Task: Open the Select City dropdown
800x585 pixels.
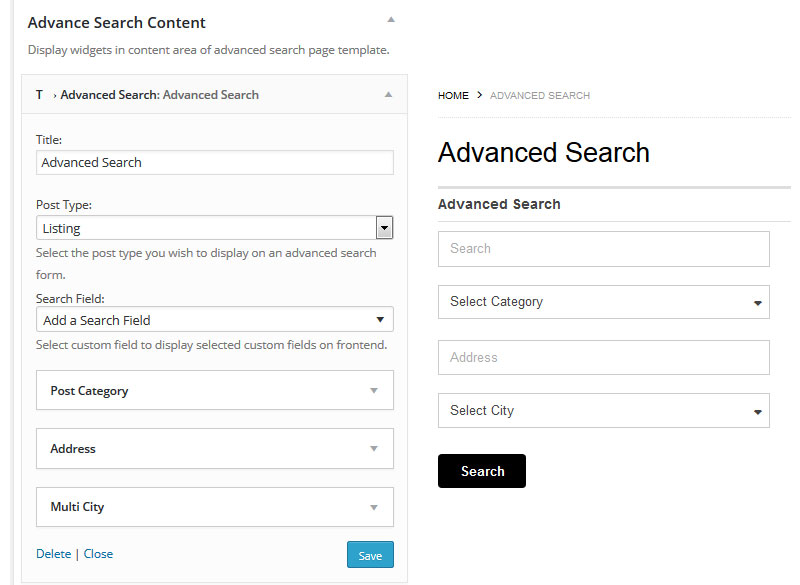Action: [604, 411]
